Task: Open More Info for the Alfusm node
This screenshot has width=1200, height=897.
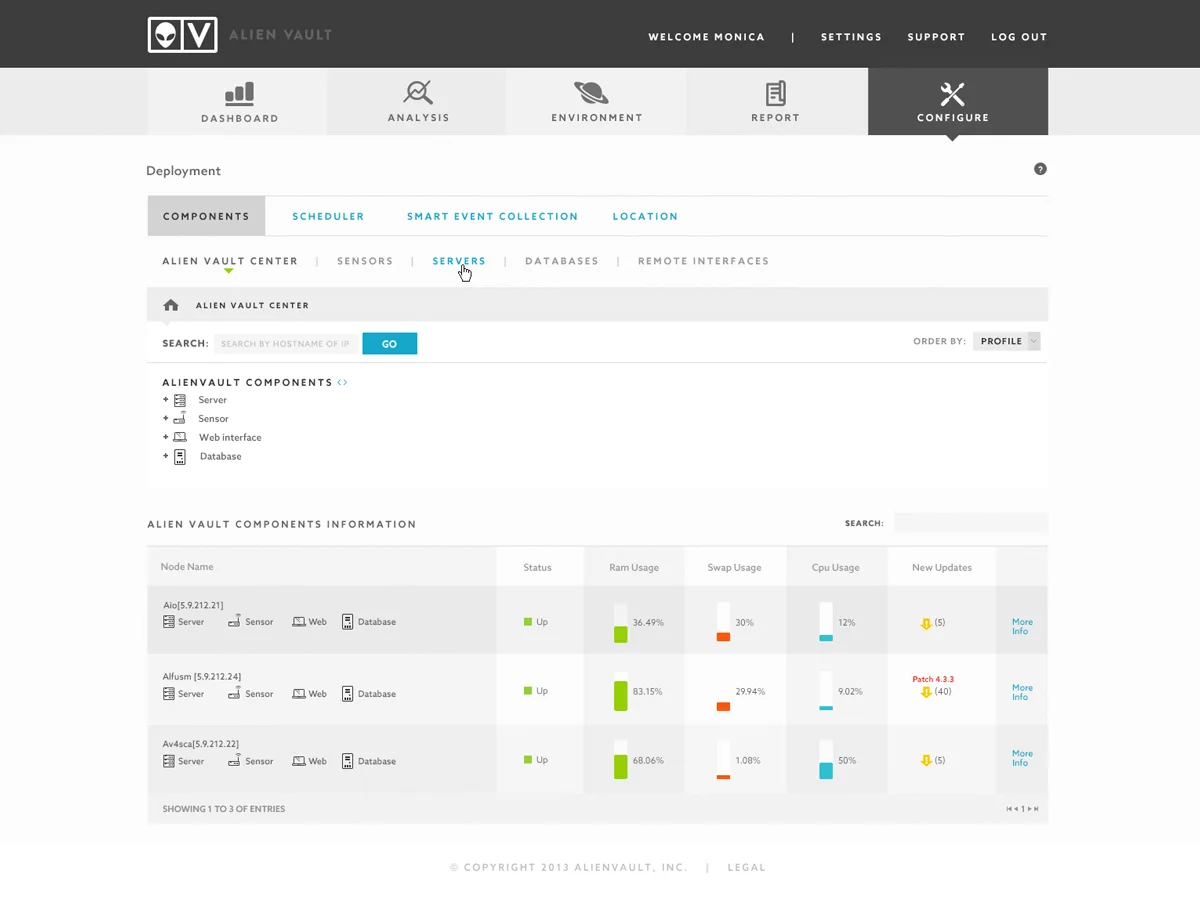Action: (x=1022, y=692)
